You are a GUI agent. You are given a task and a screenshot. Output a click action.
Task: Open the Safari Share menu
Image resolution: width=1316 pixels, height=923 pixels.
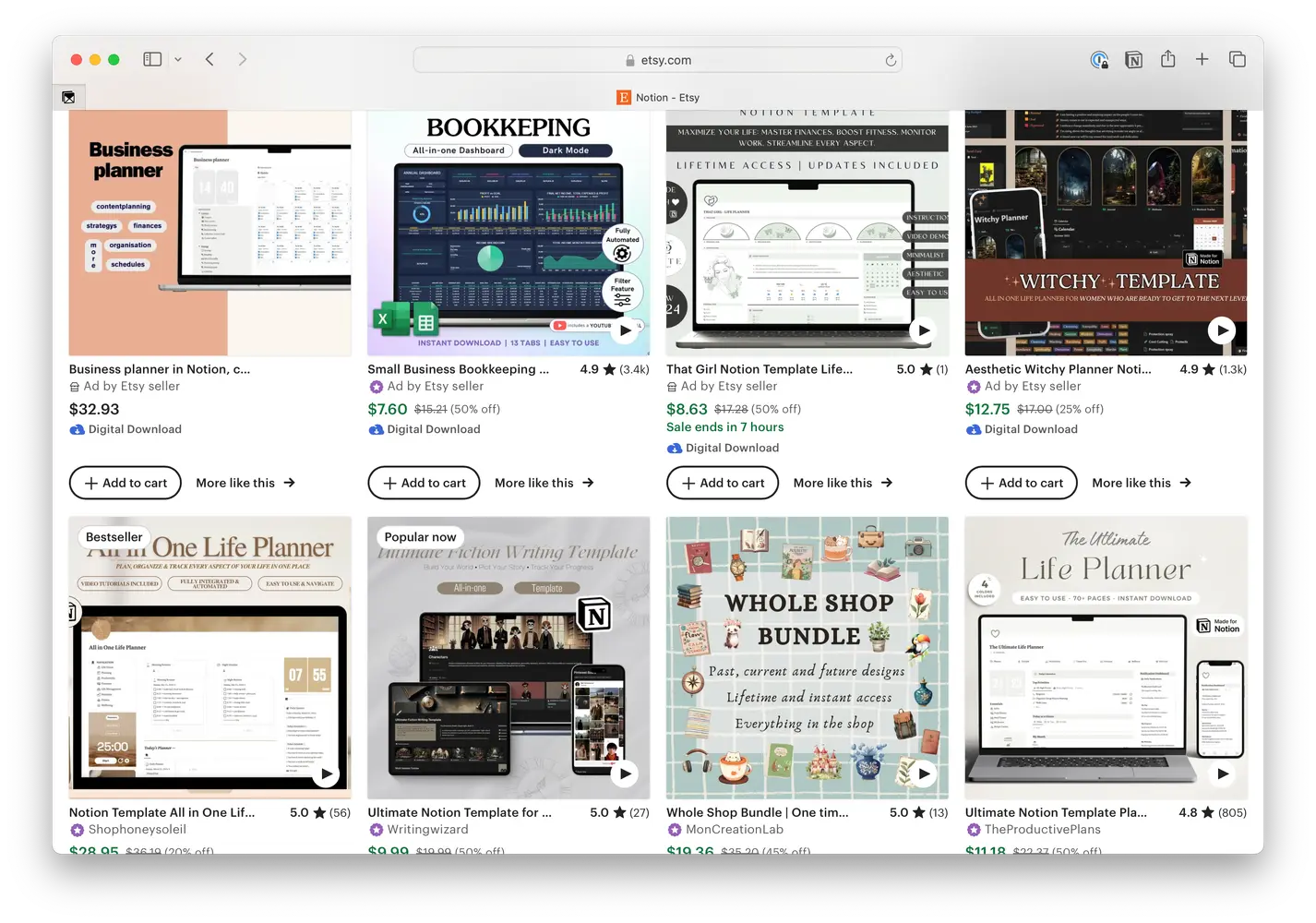pyautogui.click(x=1167, y=59)
